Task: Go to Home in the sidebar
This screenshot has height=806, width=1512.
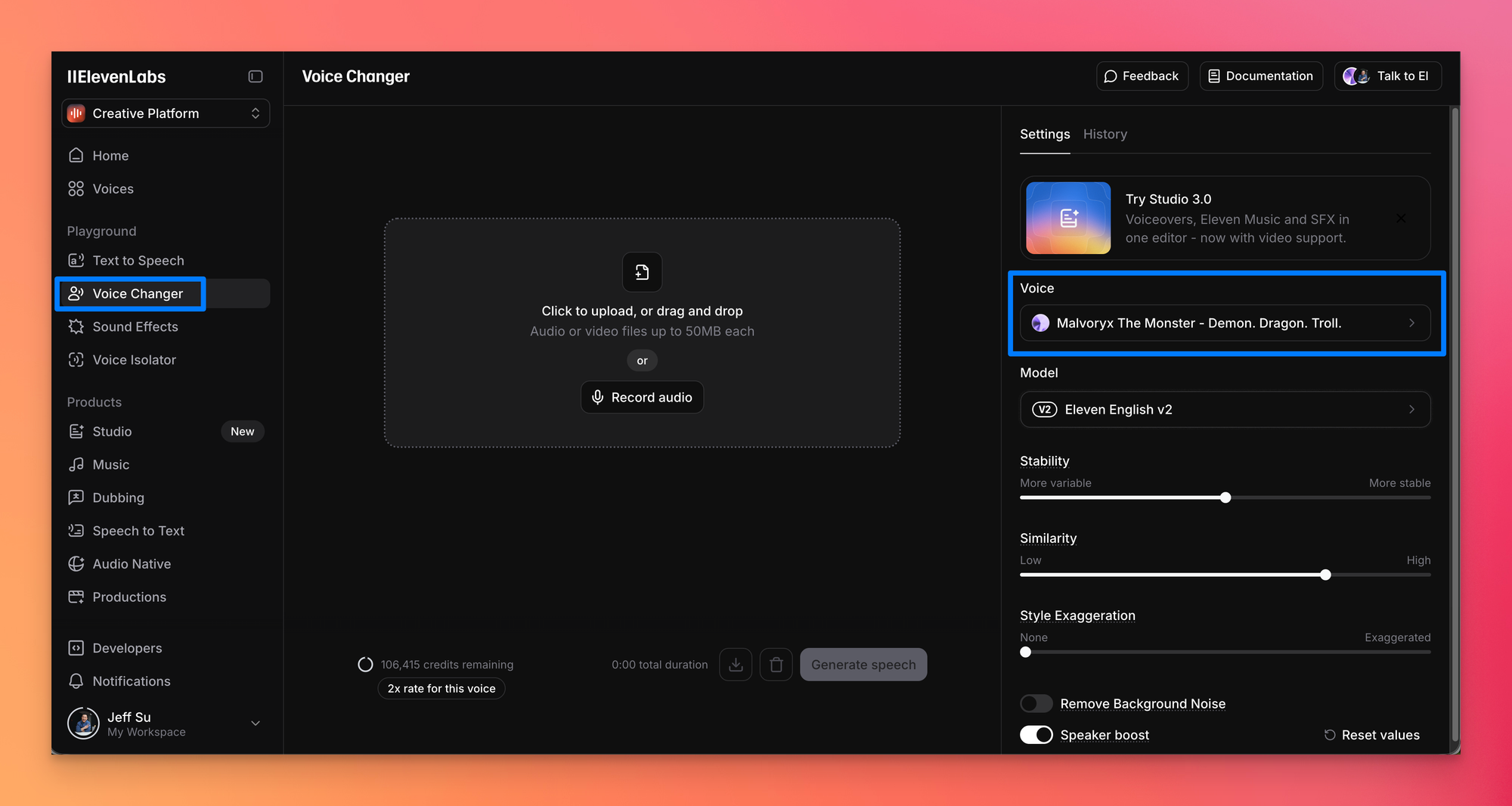Action: tap(166, 155)
